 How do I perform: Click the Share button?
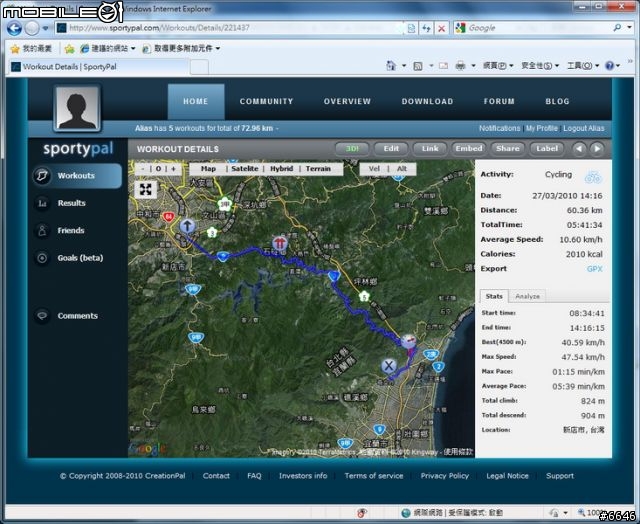point(508,149)
